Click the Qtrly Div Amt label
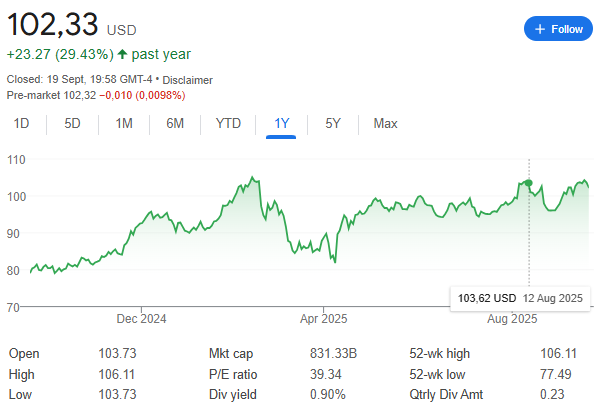612x419 pixels. coord(449,394)
